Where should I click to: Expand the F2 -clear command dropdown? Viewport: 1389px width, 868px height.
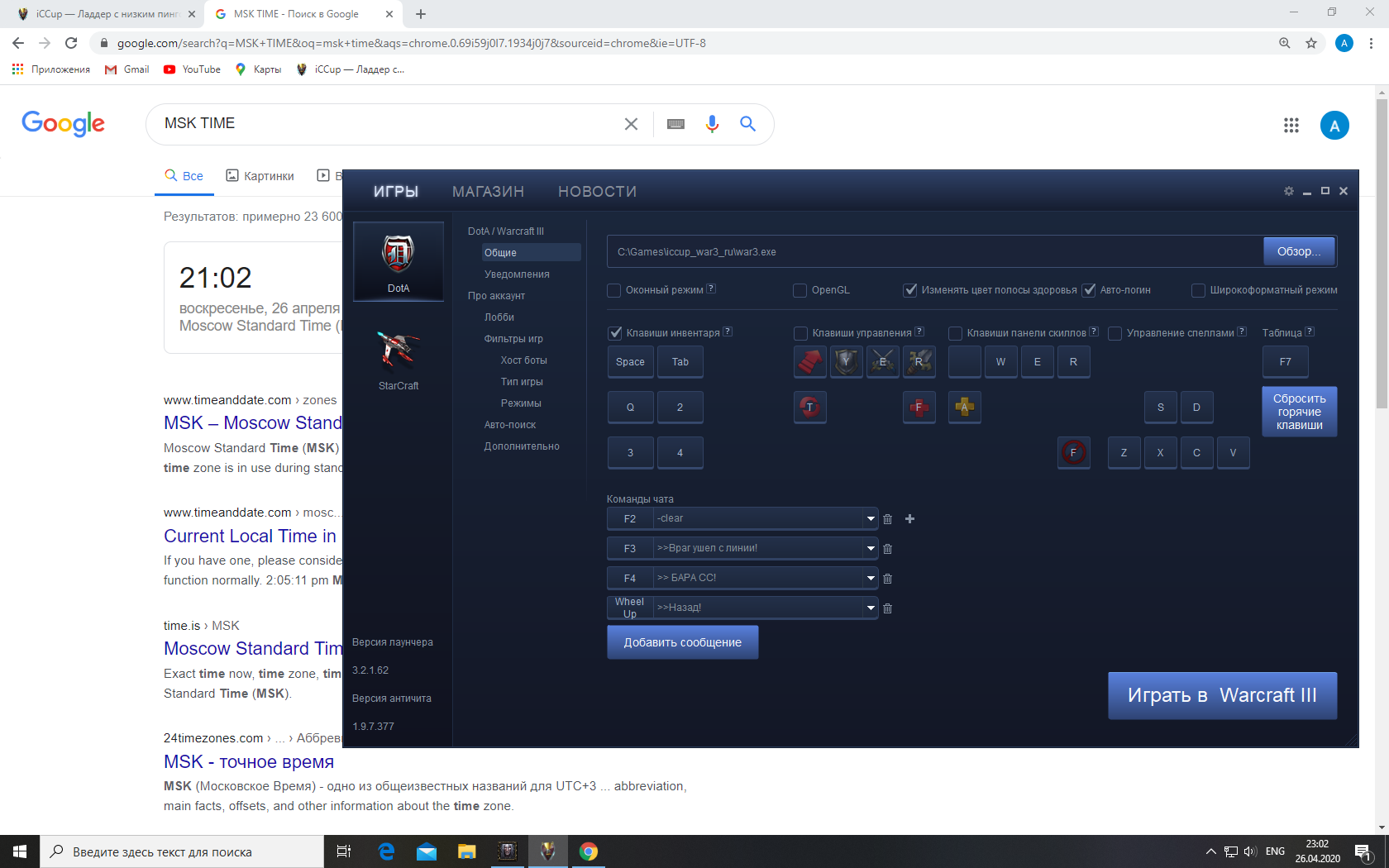(x=871, y=519)
